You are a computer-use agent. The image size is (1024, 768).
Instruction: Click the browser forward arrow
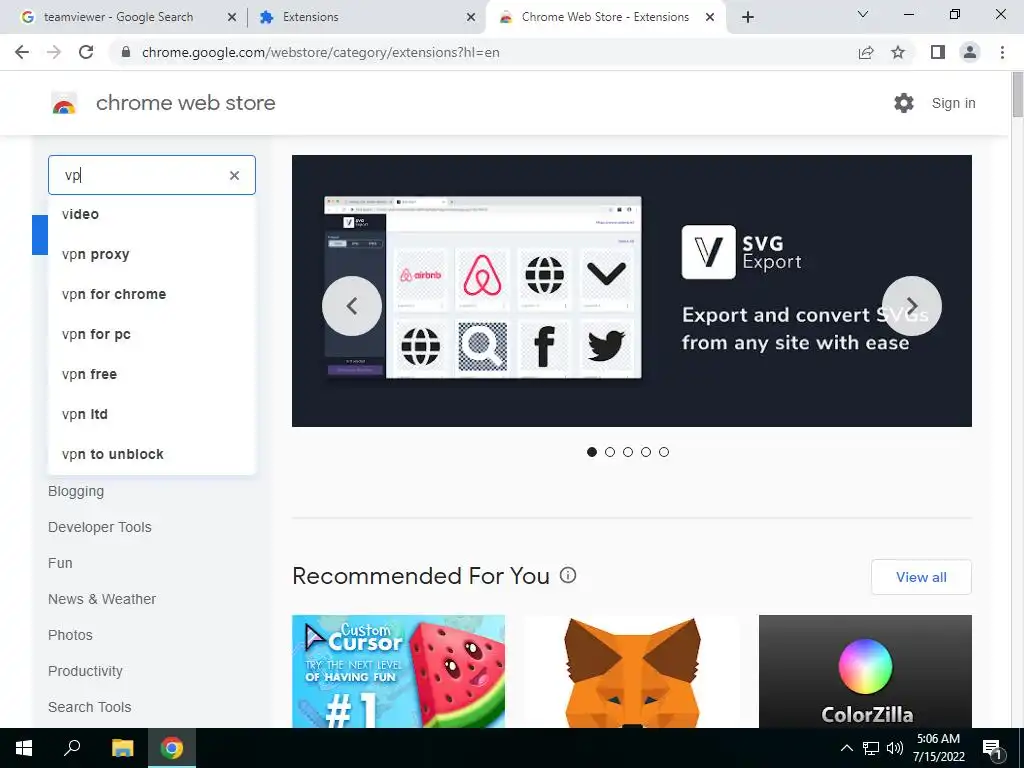54,52
